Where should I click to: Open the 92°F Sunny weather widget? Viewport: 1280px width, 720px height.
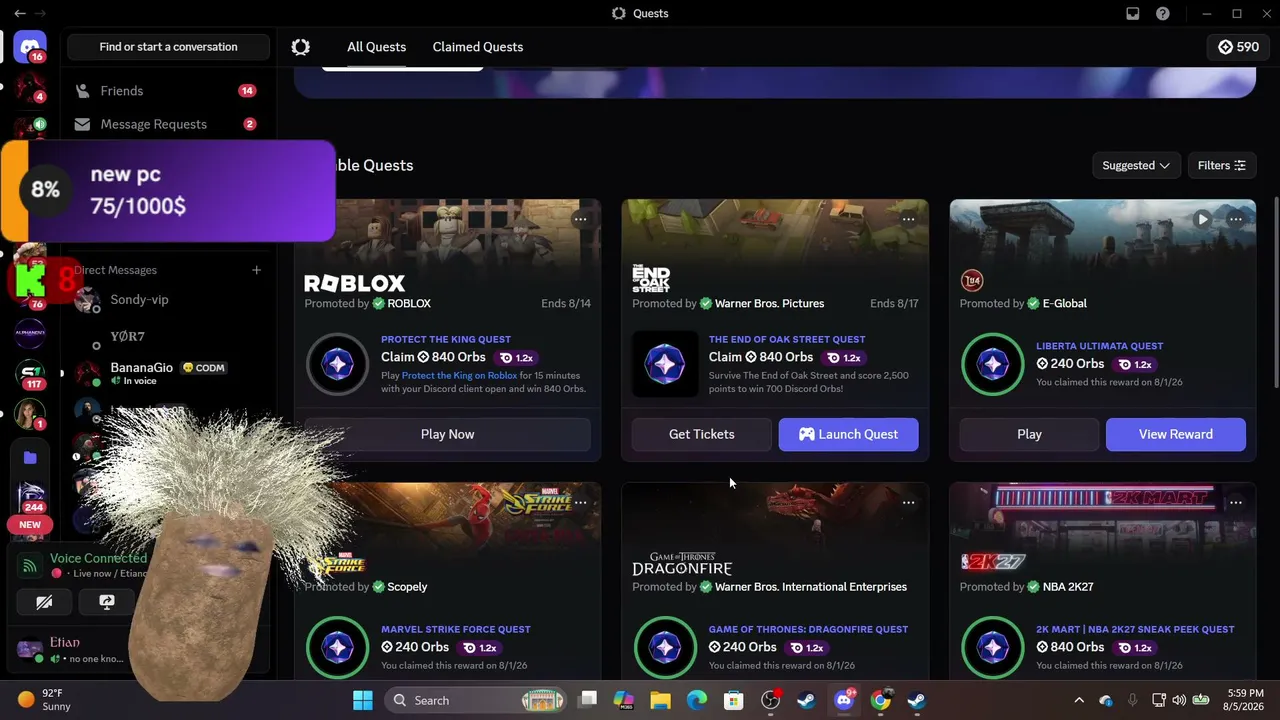[46, 700]
